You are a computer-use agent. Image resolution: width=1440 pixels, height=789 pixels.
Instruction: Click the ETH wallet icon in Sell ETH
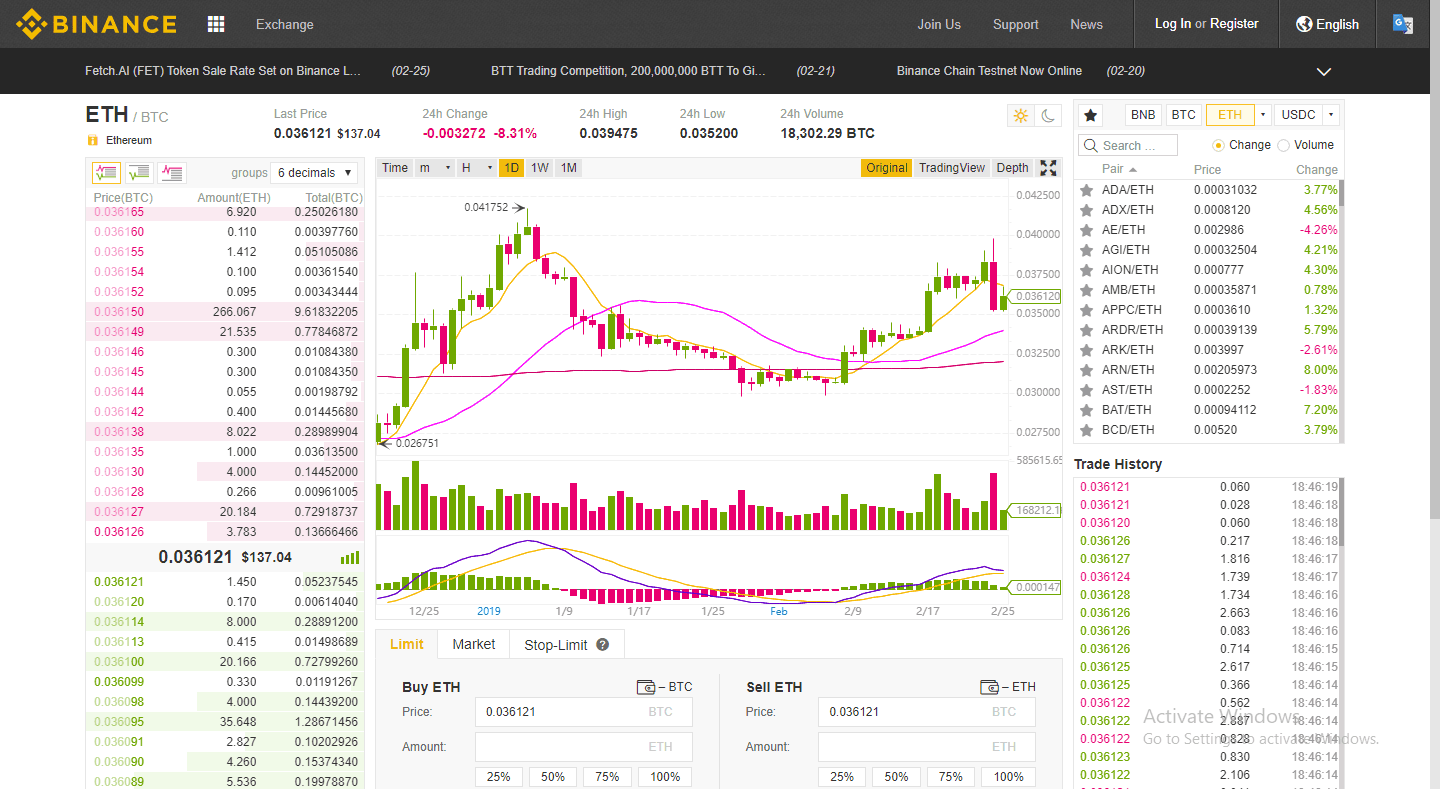[x=990, y=687]
